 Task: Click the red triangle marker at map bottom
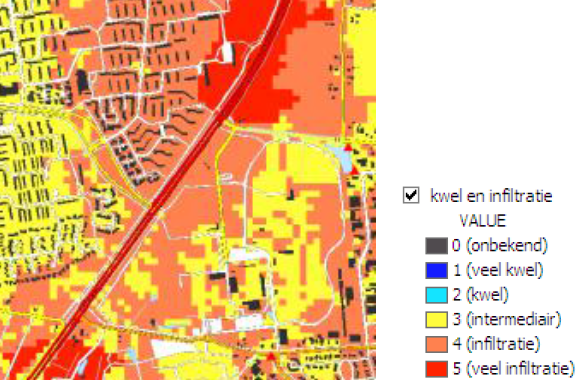click(271, 356)
